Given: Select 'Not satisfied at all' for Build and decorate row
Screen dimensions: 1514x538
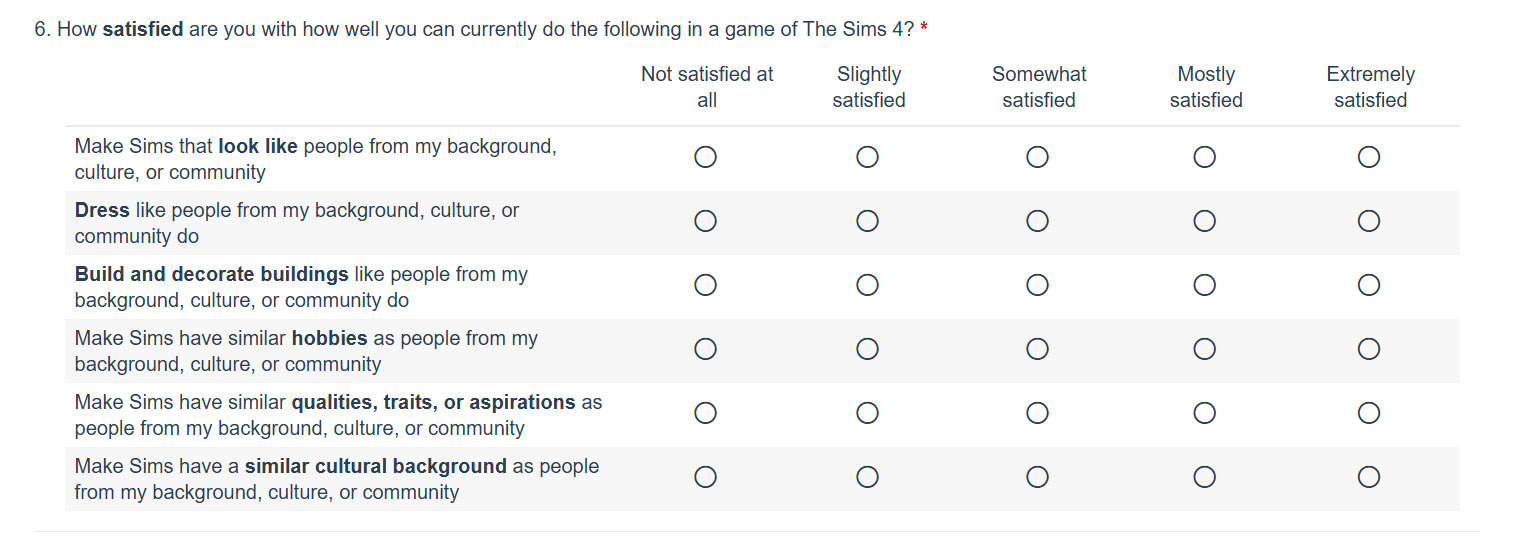Looking at the screenshot, I should coord(705,285).
